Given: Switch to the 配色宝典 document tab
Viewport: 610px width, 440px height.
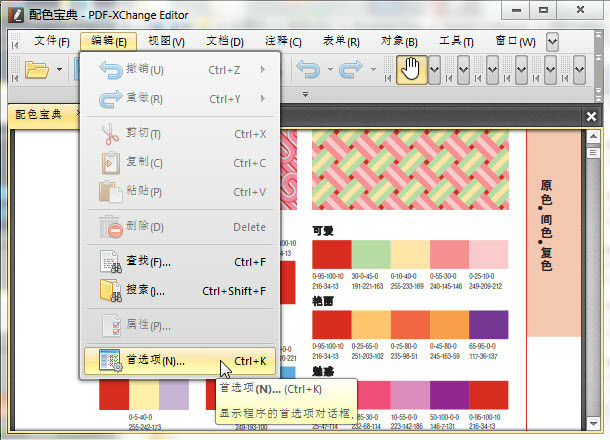Looking at the screenshot, I should [40, 115].
